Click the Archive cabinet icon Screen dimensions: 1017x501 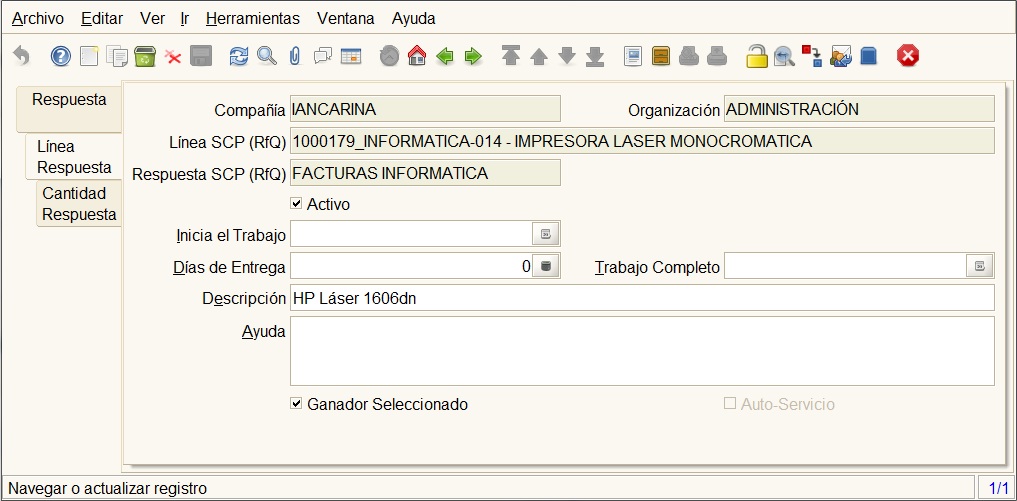coord(661,56)
